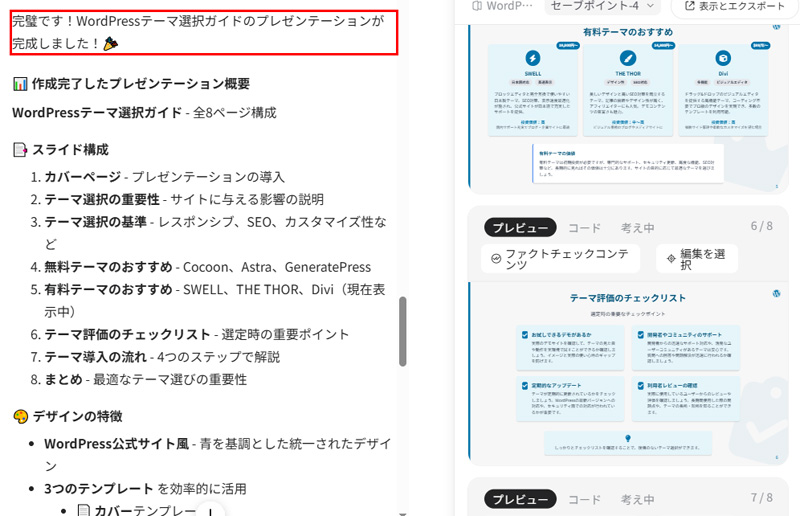Click the 有料テーマのおすすめ slide title
Viewport: 800px width, 516px height.
click(628, 32)
